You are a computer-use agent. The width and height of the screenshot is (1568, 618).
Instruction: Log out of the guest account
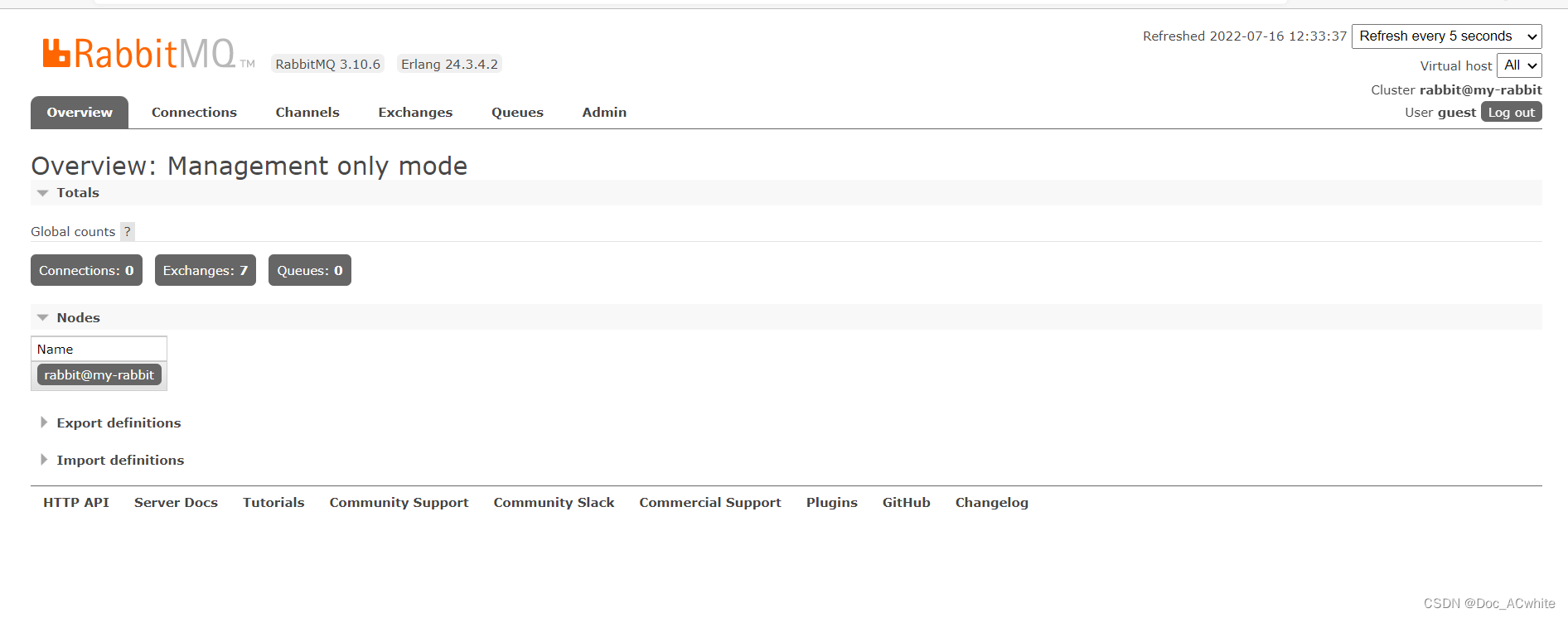(x=1511, y=113)
